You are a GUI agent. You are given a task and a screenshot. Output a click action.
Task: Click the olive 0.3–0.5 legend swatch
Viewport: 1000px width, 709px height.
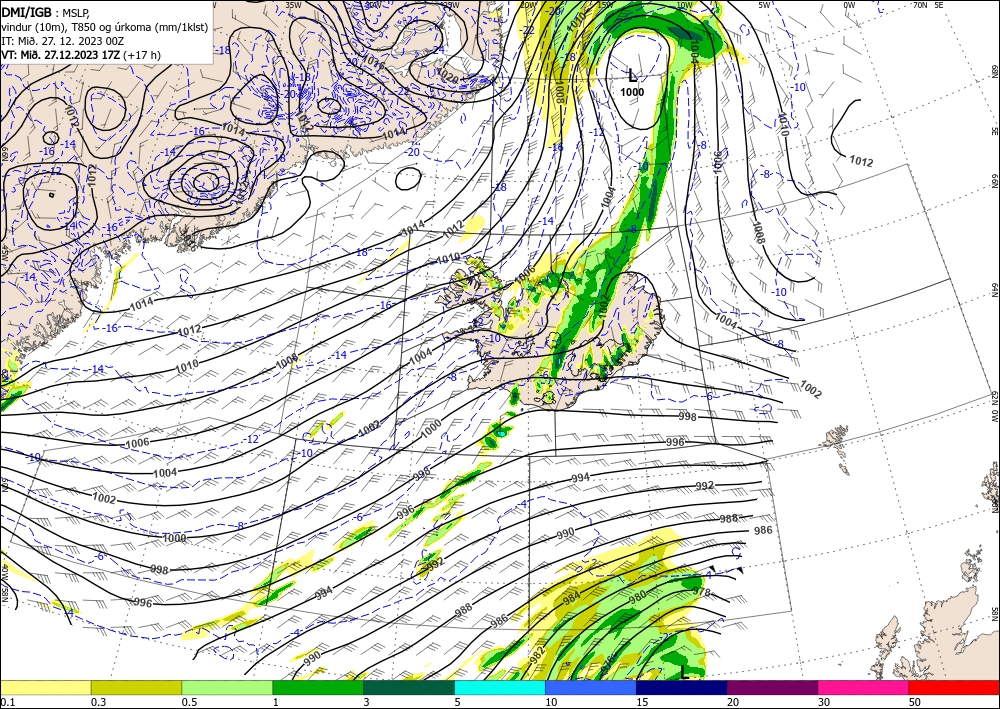pos(136,687)
